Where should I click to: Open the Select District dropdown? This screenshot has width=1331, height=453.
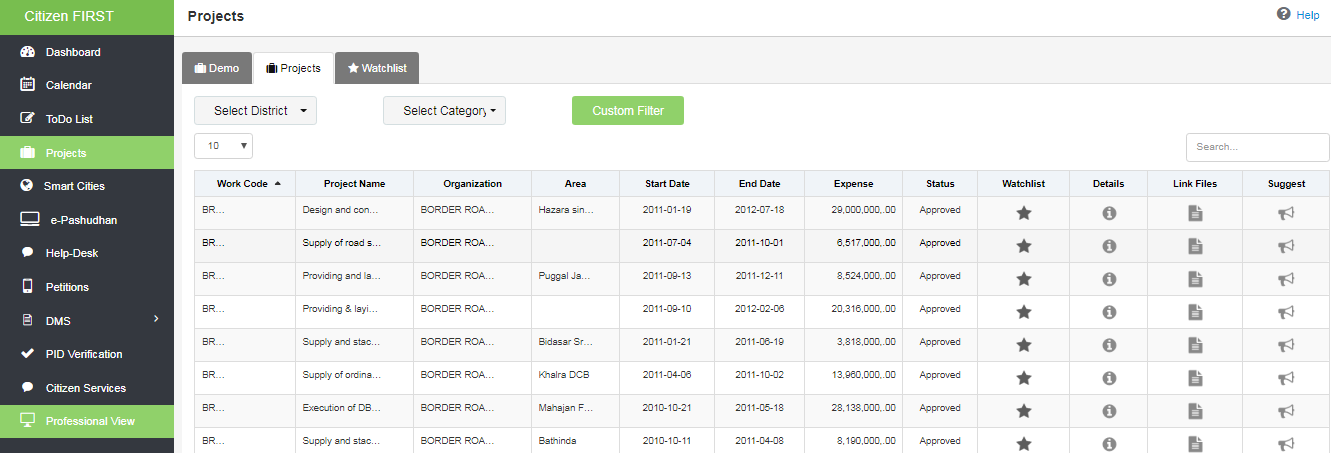point(255,111)
